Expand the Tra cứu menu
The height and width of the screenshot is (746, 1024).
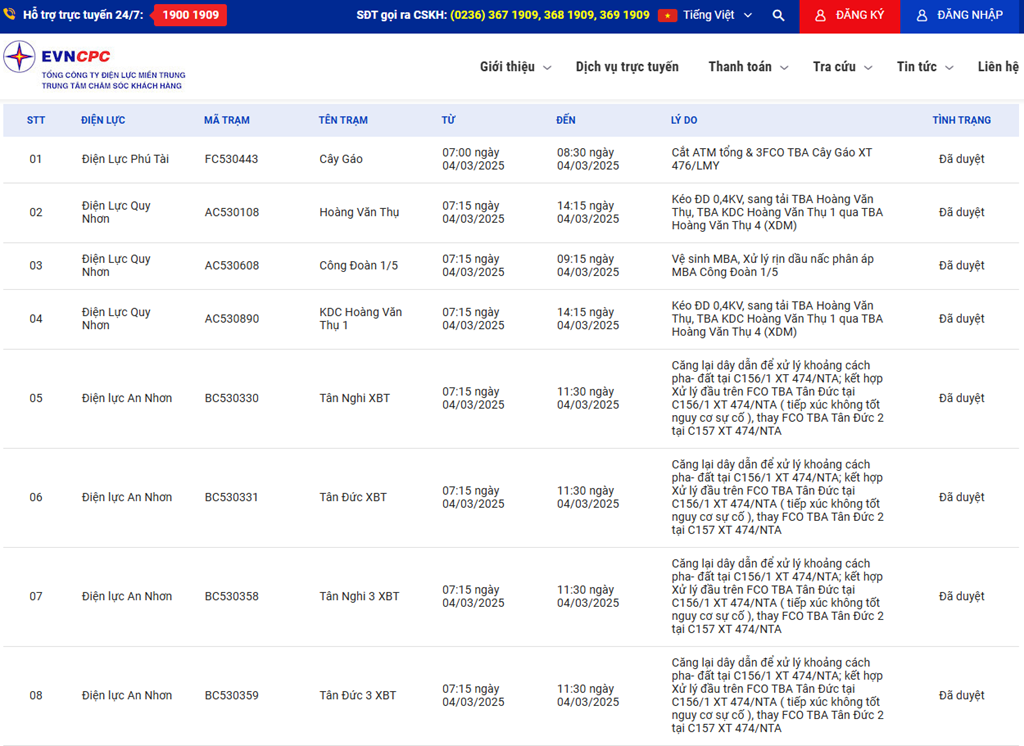(x=842, y=67)
